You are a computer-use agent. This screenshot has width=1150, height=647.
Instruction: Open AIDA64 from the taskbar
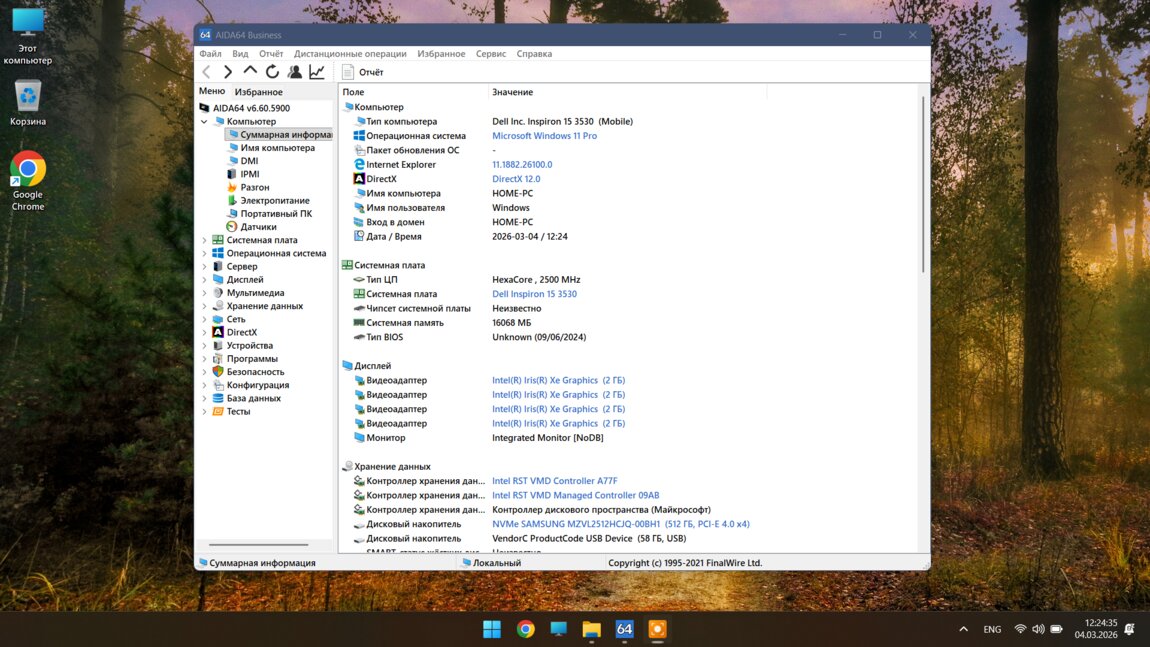pos(624,629)
